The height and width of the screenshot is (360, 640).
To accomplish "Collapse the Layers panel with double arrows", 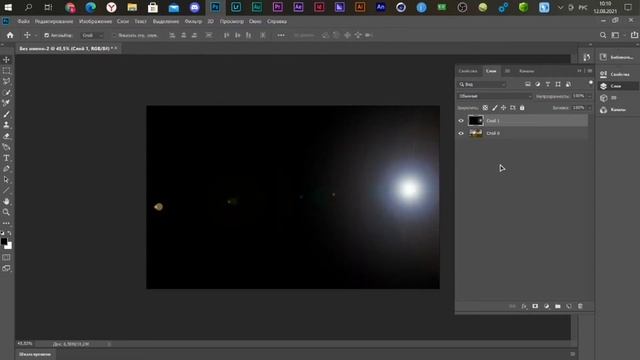I will [x=579, y=71].
